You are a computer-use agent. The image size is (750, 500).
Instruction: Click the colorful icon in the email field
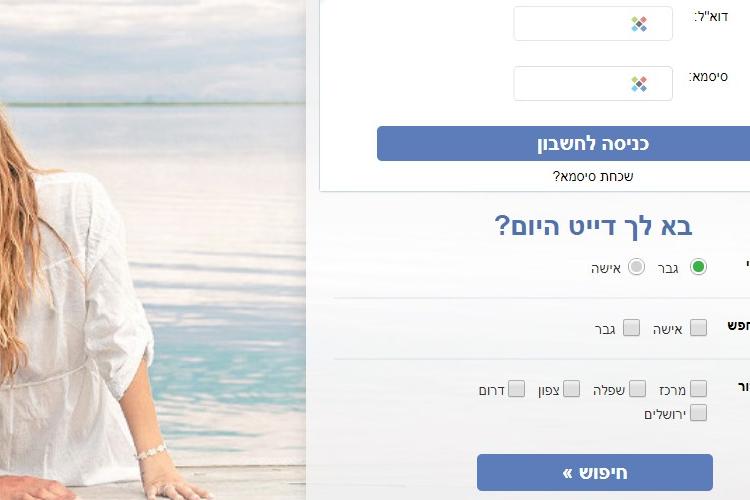pyautogui.click(x=639, y=24)
